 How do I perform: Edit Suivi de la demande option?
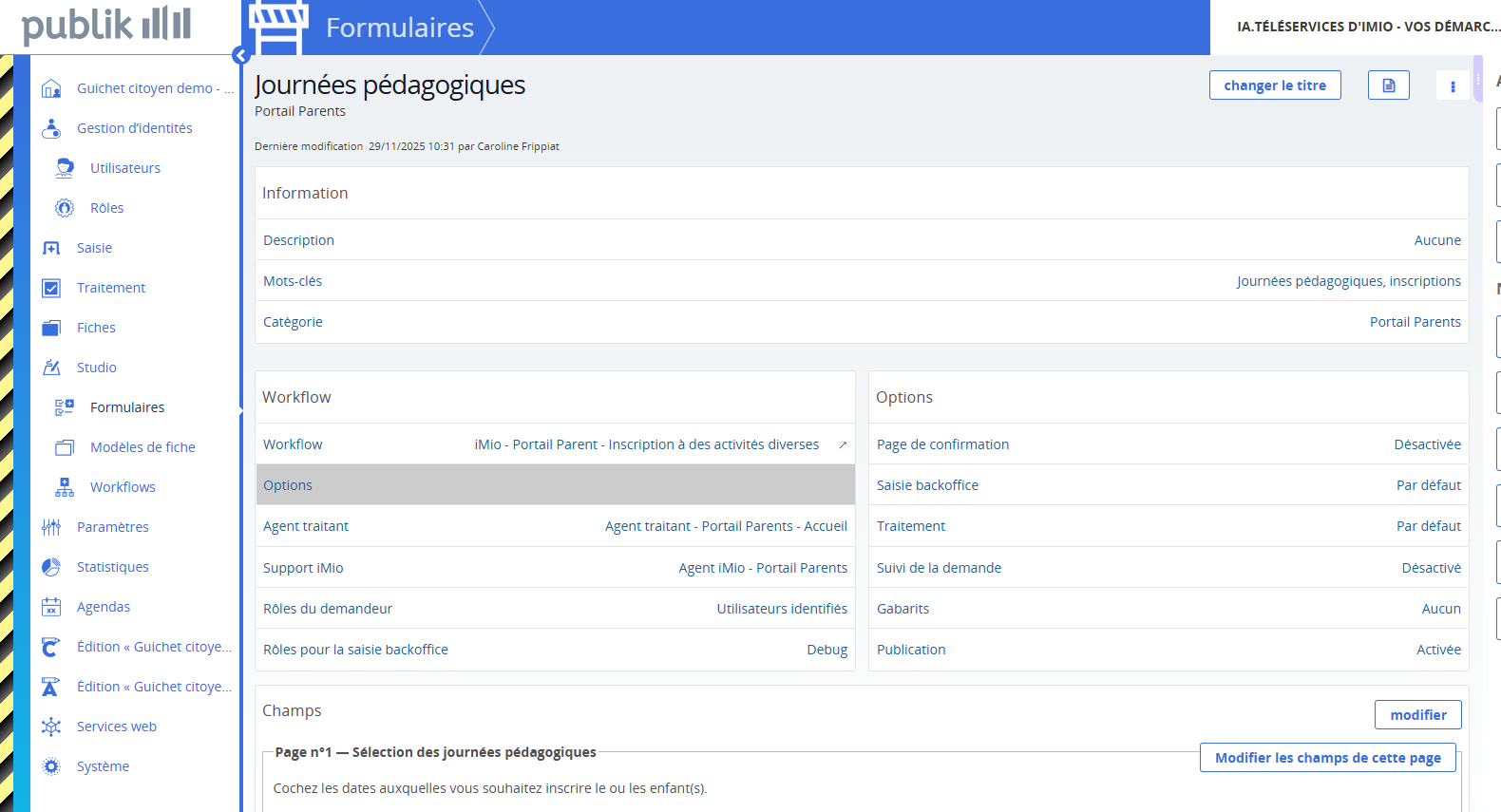point(1168,568)
